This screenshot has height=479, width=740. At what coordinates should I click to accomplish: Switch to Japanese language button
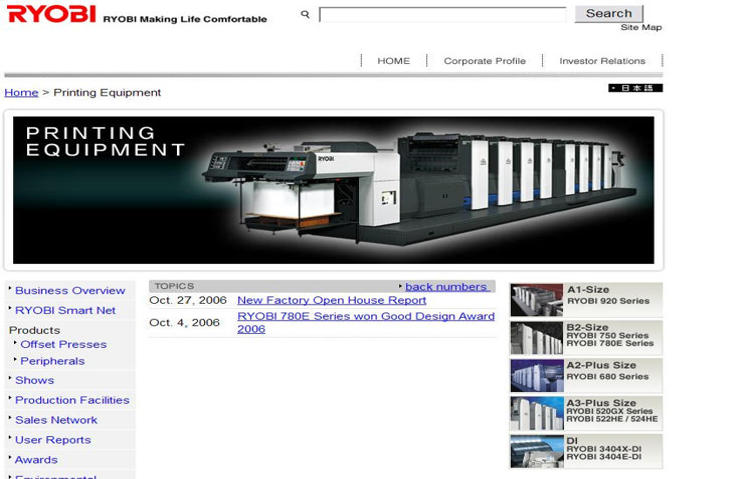[635, 88]
